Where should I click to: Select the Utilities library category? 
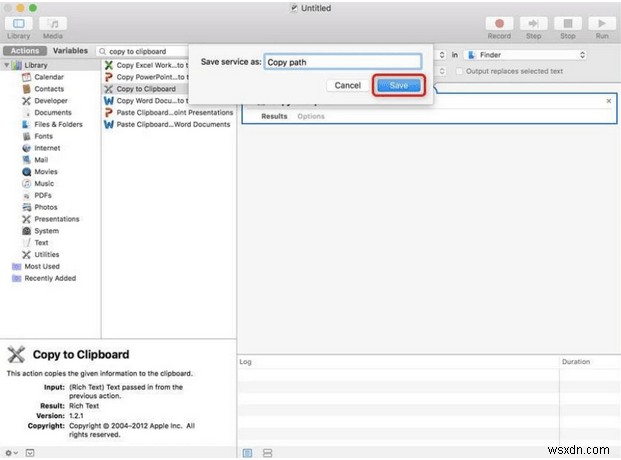pos(46,254)
